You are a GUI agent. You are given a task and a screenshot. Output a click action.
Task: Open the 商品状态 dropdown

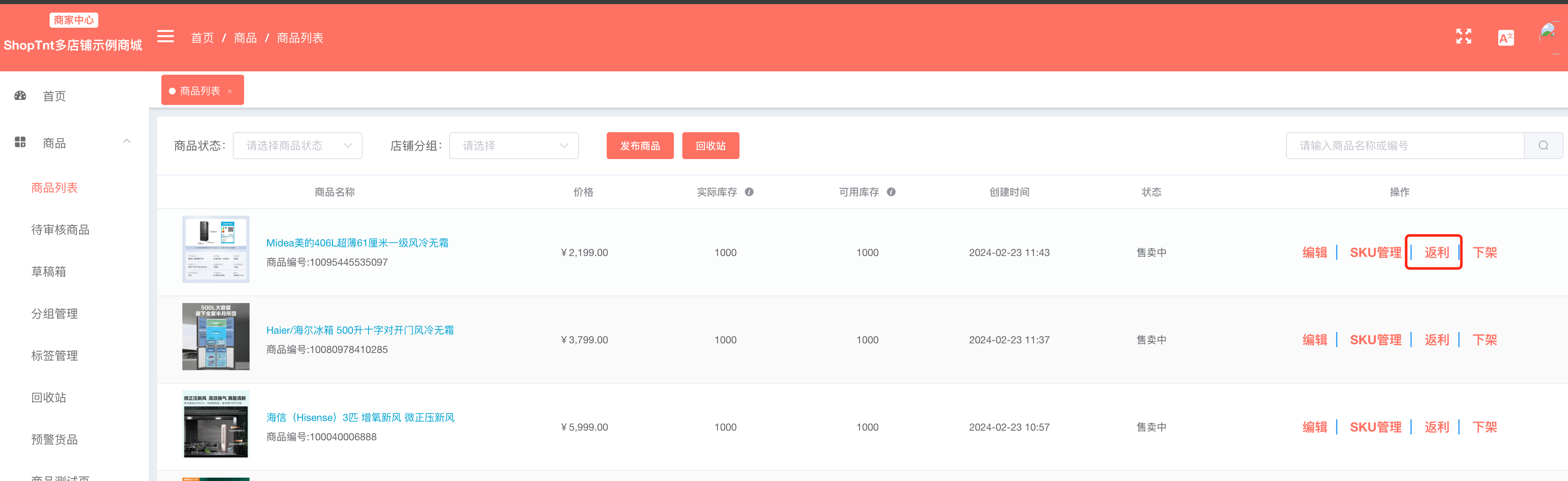pos(297,145)
